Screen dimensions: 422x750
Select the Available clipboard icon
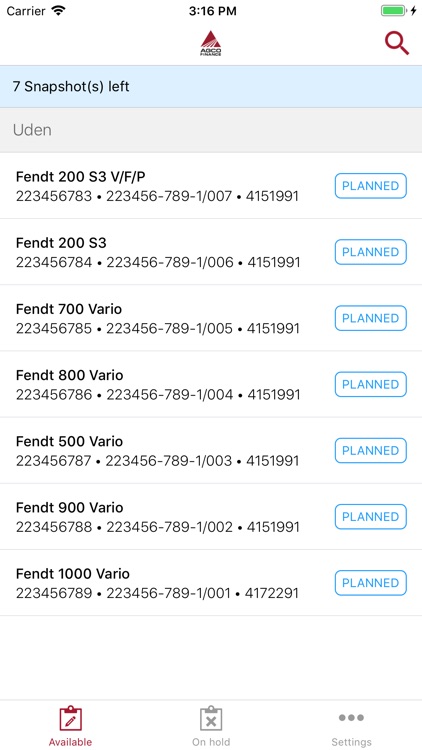click(70, 718)
